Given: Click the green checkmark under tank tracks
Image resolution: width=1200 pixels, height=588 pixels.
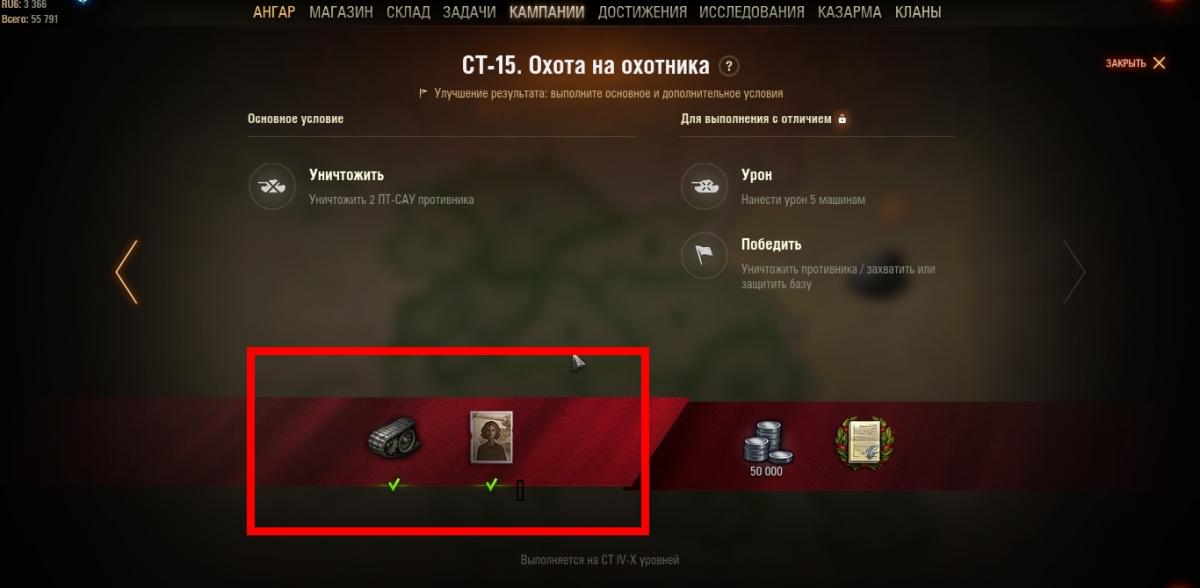Looking at the screenshot, I should click(x=394, y=485).
